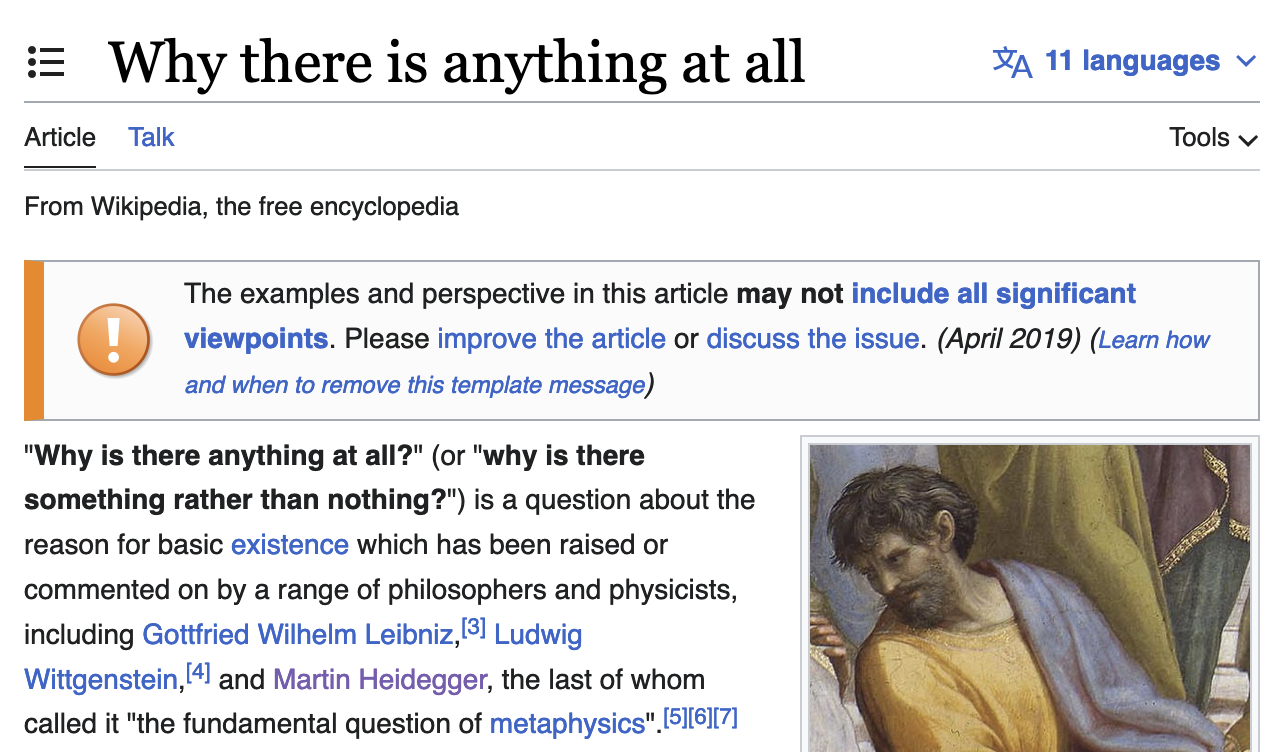Follow the 'metaphysics' link

[567, 724]
